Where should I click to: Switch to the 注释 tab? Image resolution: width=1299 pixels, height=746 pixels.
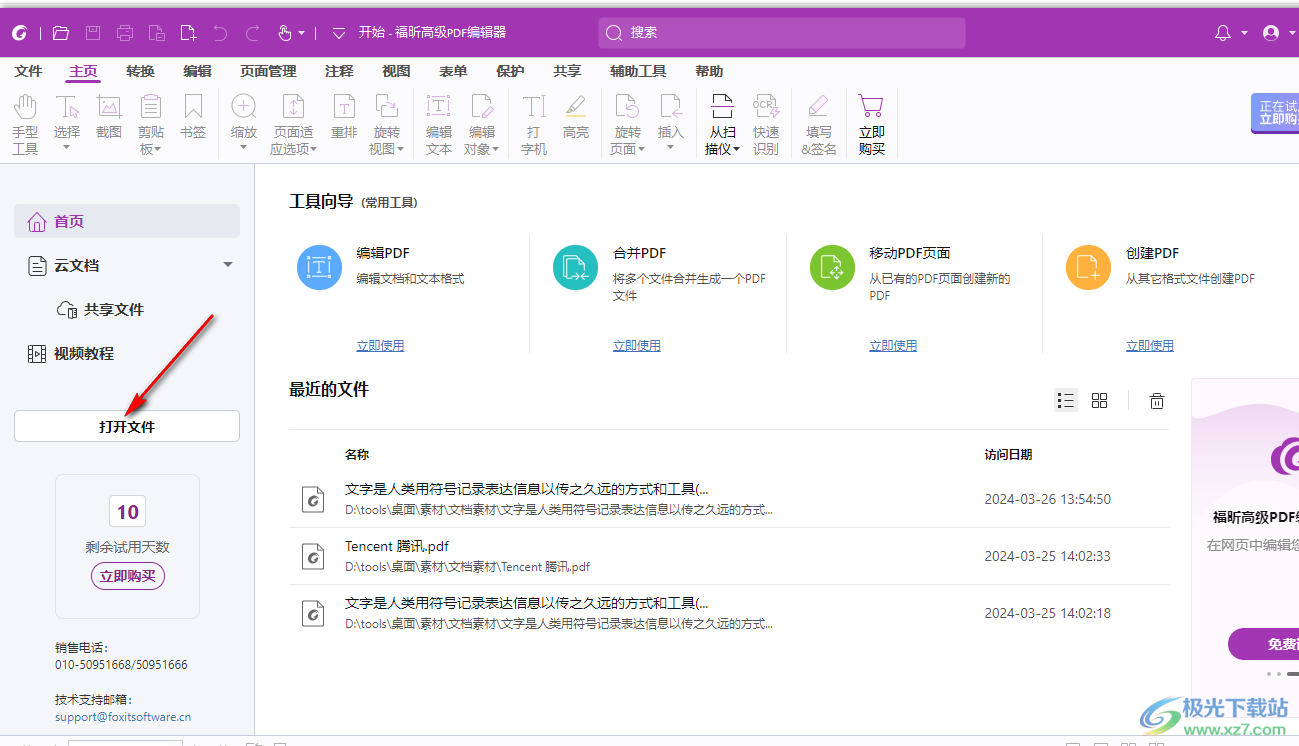340,71
